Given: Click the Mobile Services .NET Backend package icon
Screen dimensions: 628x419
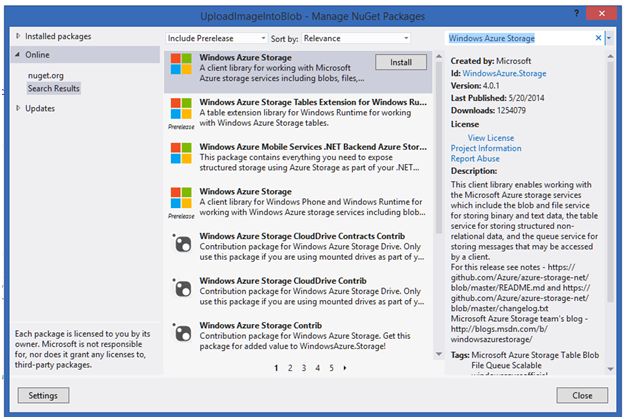Looking at the screenshot, I should (x=181, y=153).
